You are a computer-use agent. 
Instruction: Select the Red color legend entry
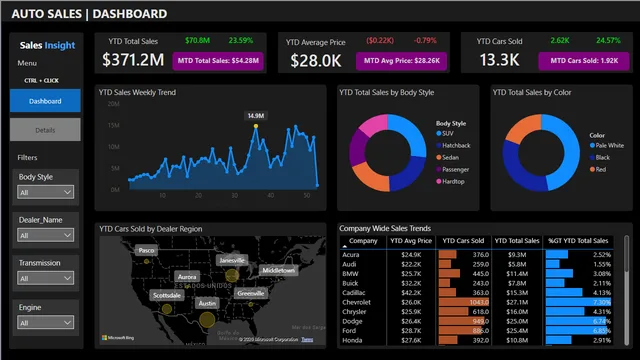coord(598,169)
